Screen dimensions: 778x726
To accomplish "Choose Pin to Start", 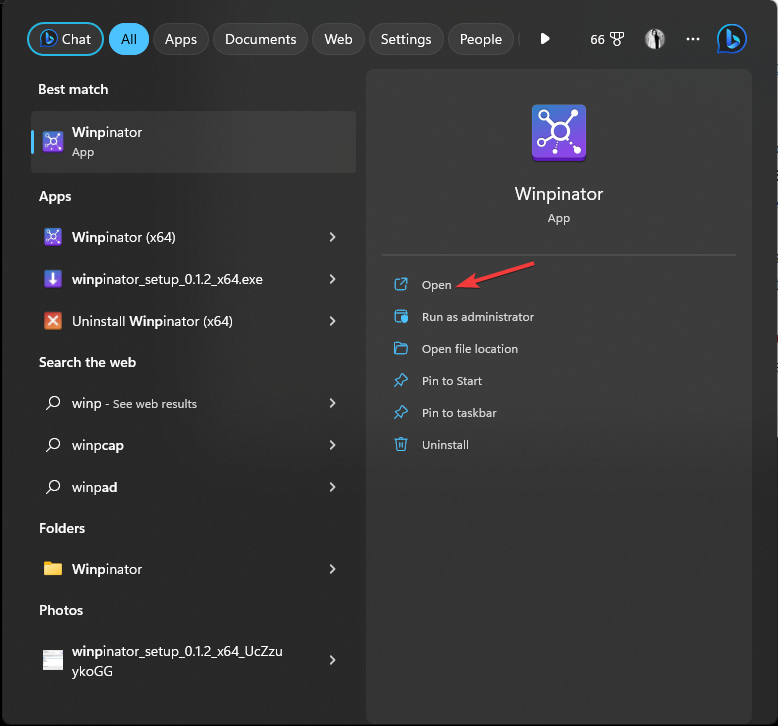I will 452,381.
